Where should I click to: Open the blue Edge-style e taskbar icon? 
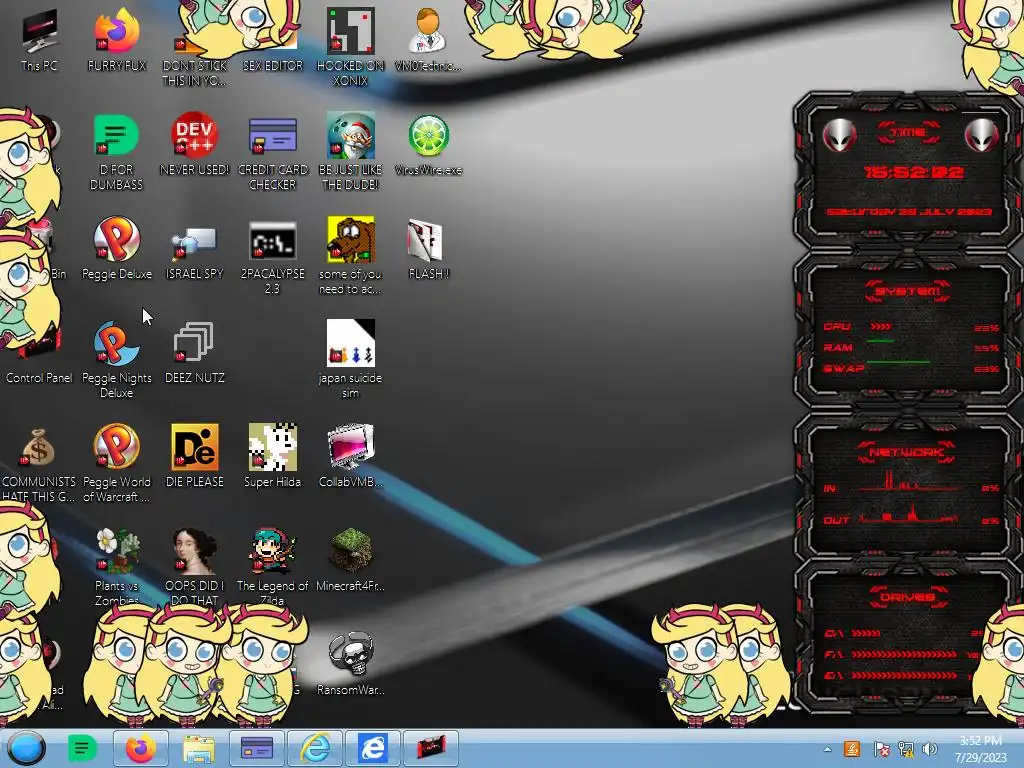373,748
